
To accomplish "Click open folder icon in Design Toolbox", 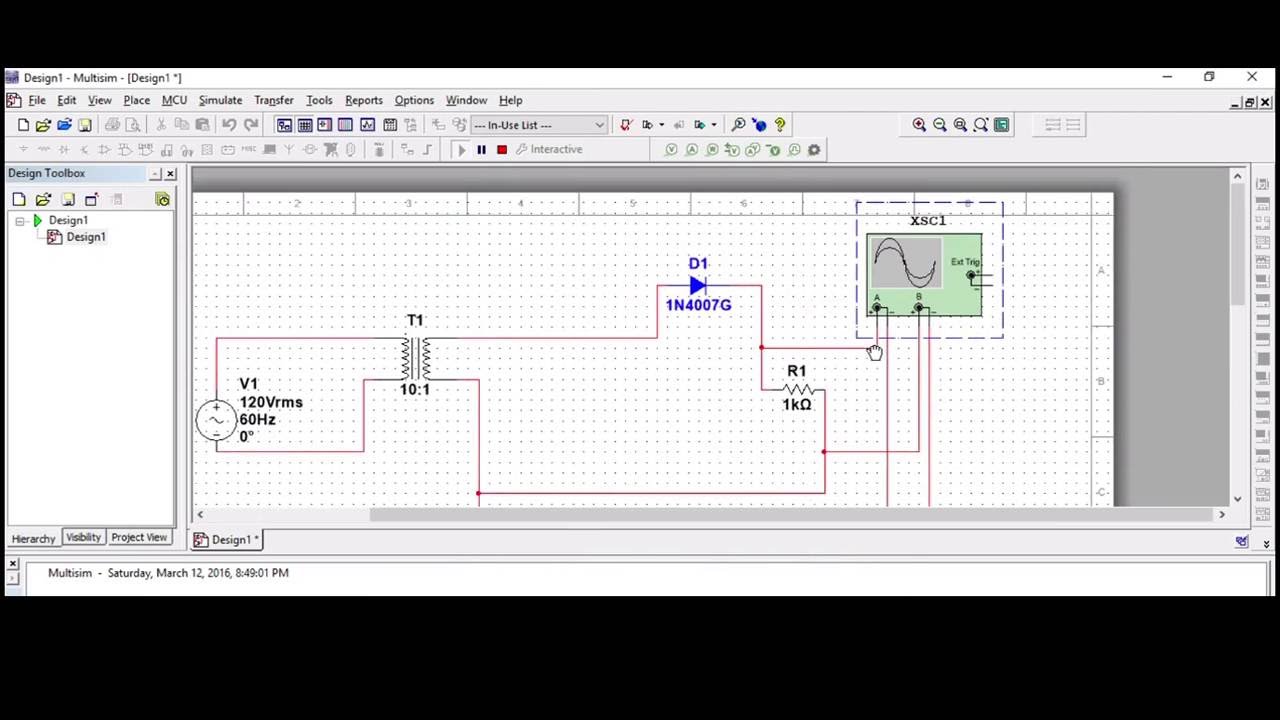I will tap(43, 200).
